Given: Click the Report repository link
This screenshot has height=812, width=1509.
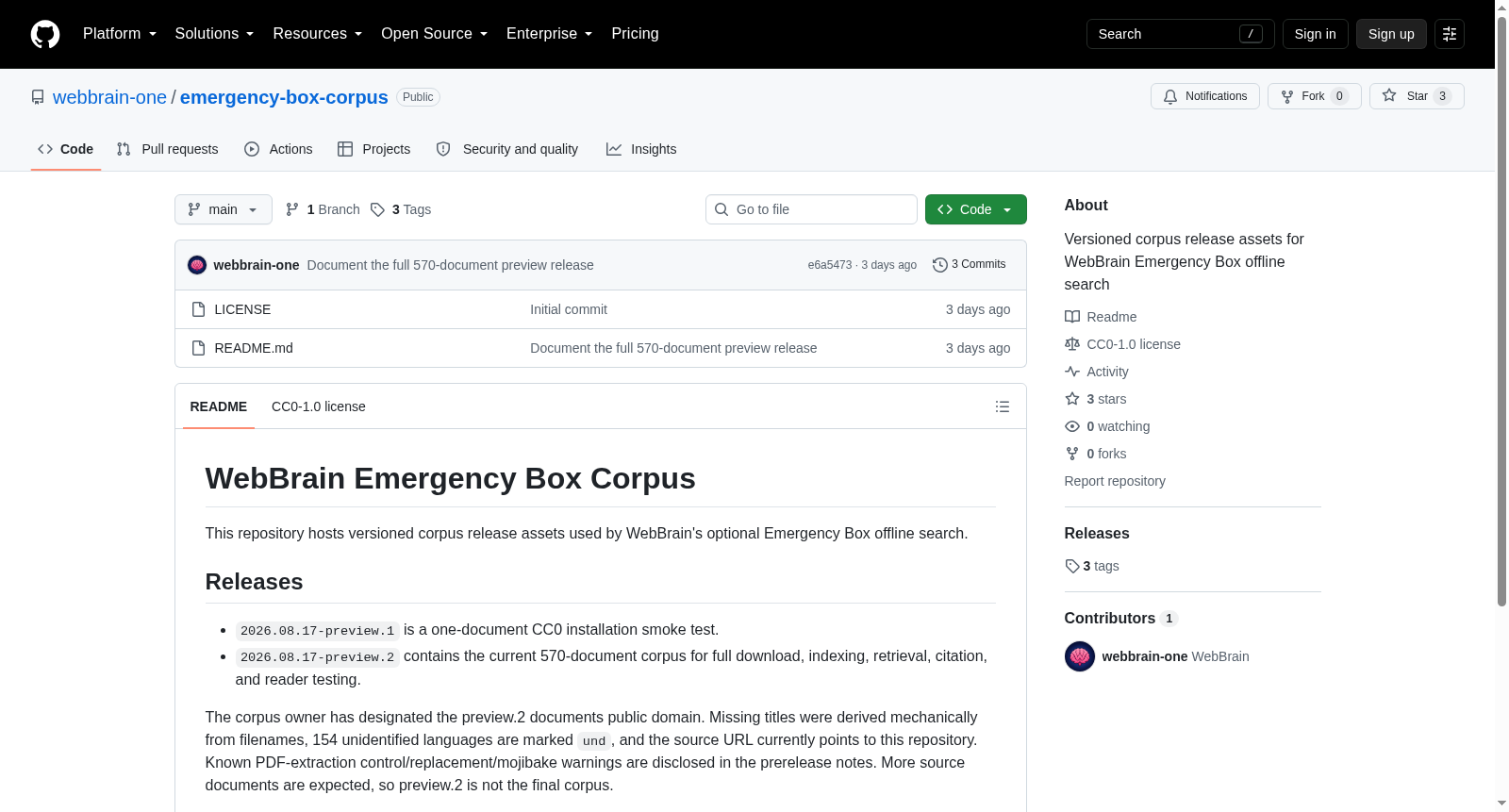Looking at the screenshot, I should click(x=1115, y=481).
